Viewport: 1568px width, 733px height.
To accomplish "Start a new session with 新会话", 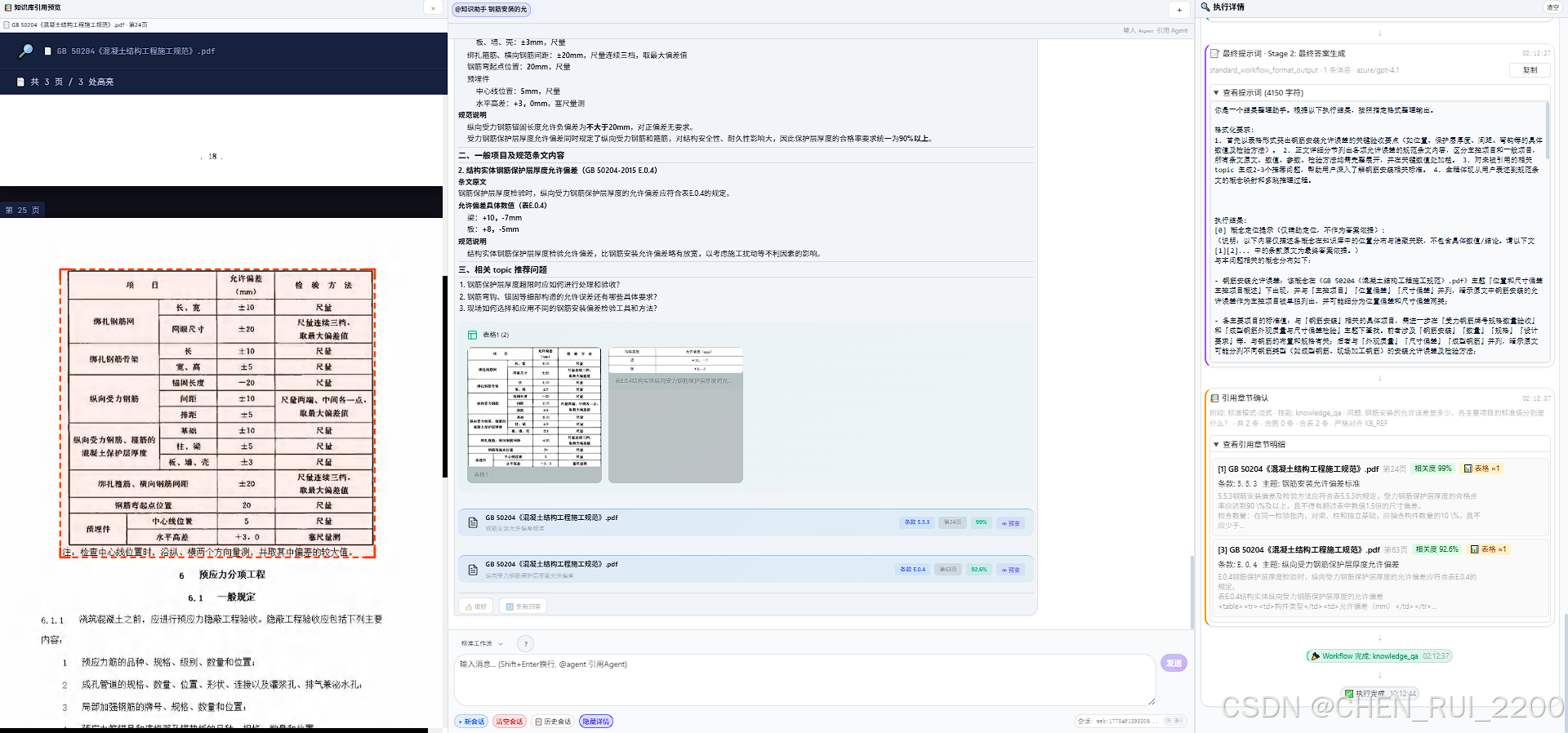I will (x=472, y=722).
